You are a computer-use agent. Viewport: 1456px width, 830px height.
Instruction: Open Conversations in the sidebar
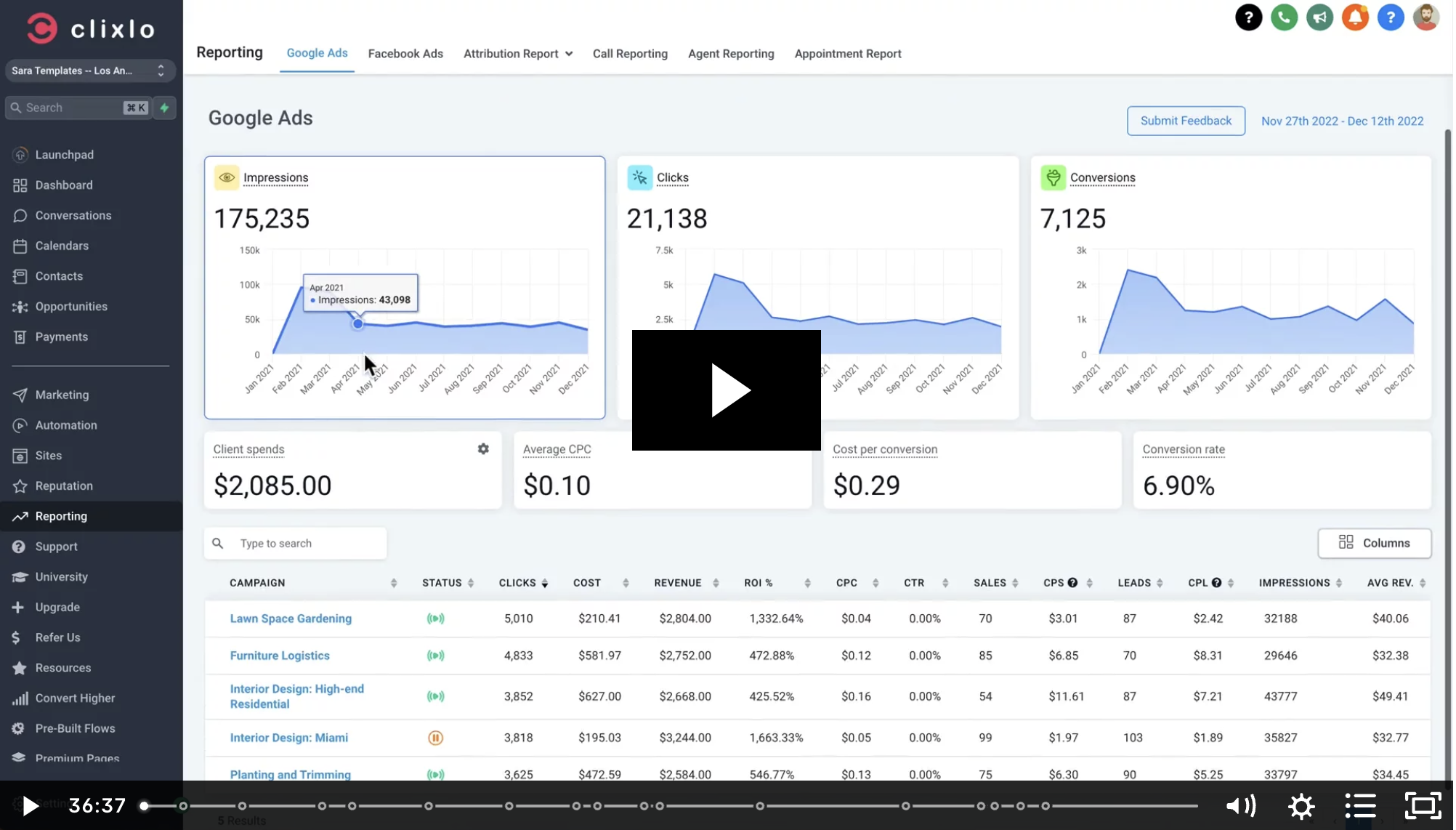[73, 216]
